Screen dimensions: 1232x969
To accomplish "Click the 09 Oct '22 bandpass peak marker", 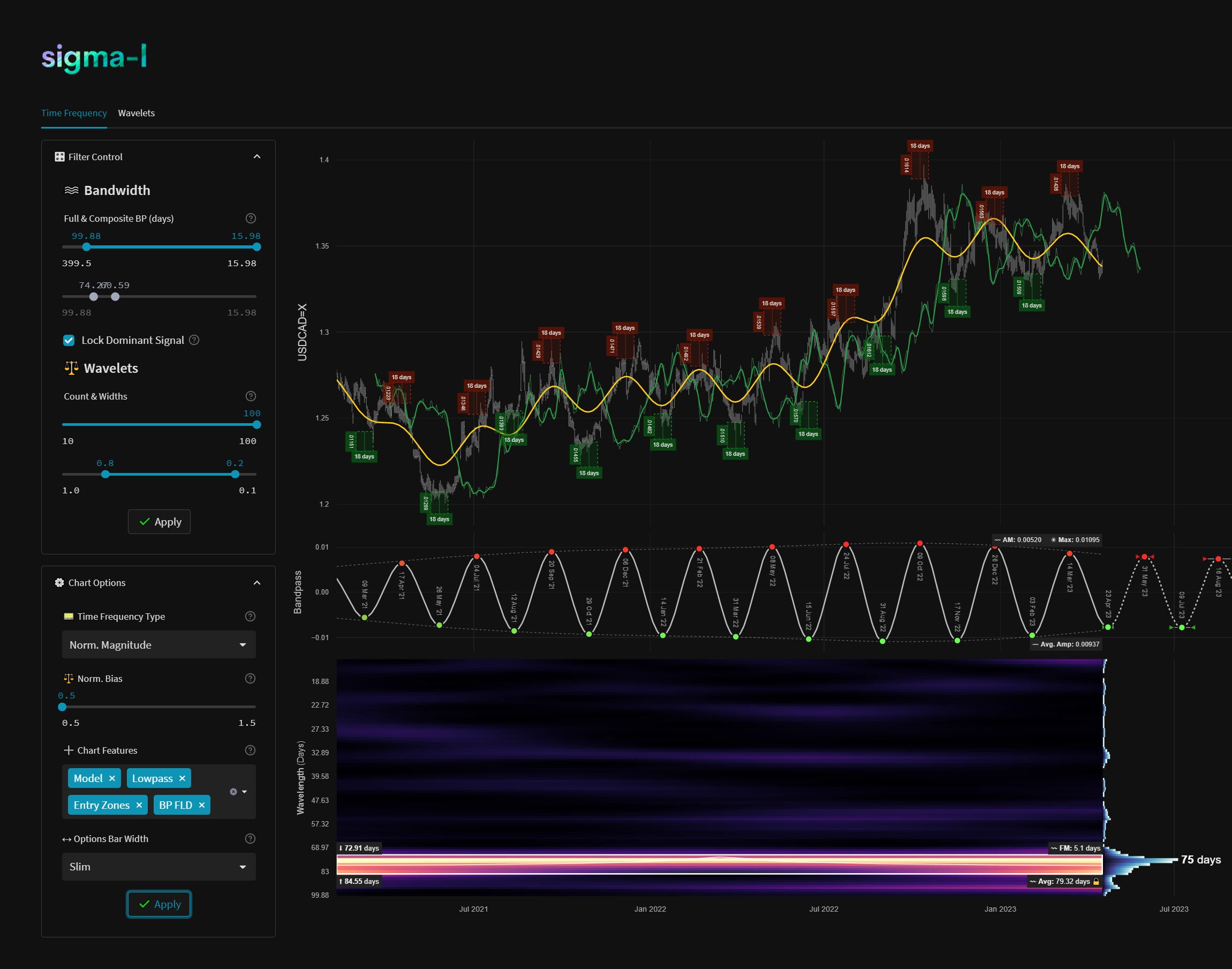I will point(920,544).
